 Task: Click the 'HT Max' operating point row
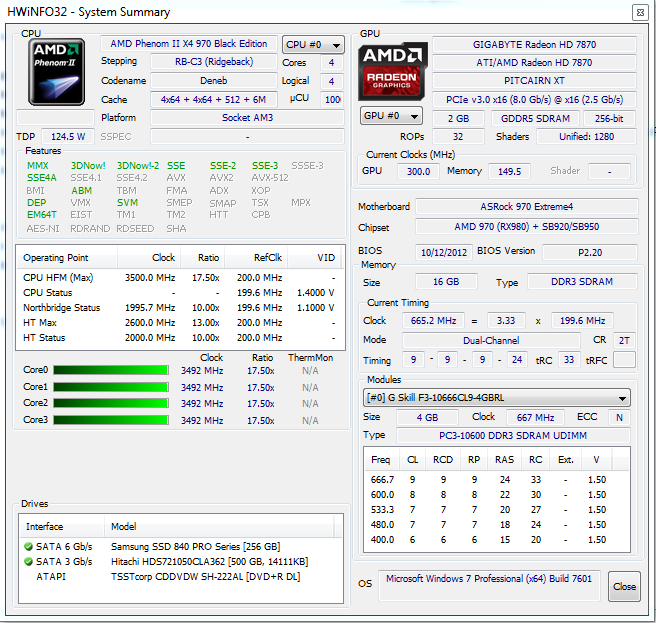pyautogui.click(x=180, y=323)
